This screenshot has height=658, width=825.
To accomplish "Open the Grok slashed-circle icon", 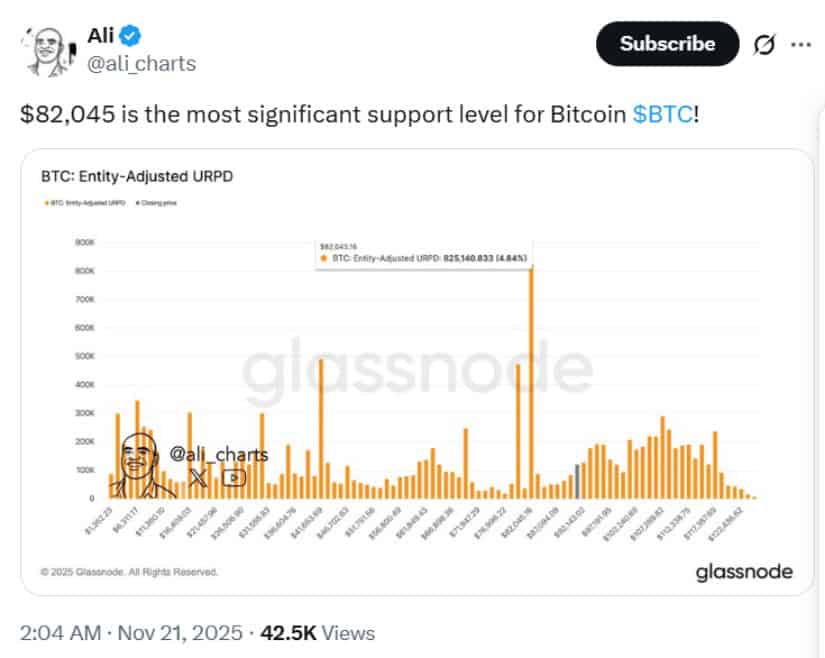I will click(765, 44).
